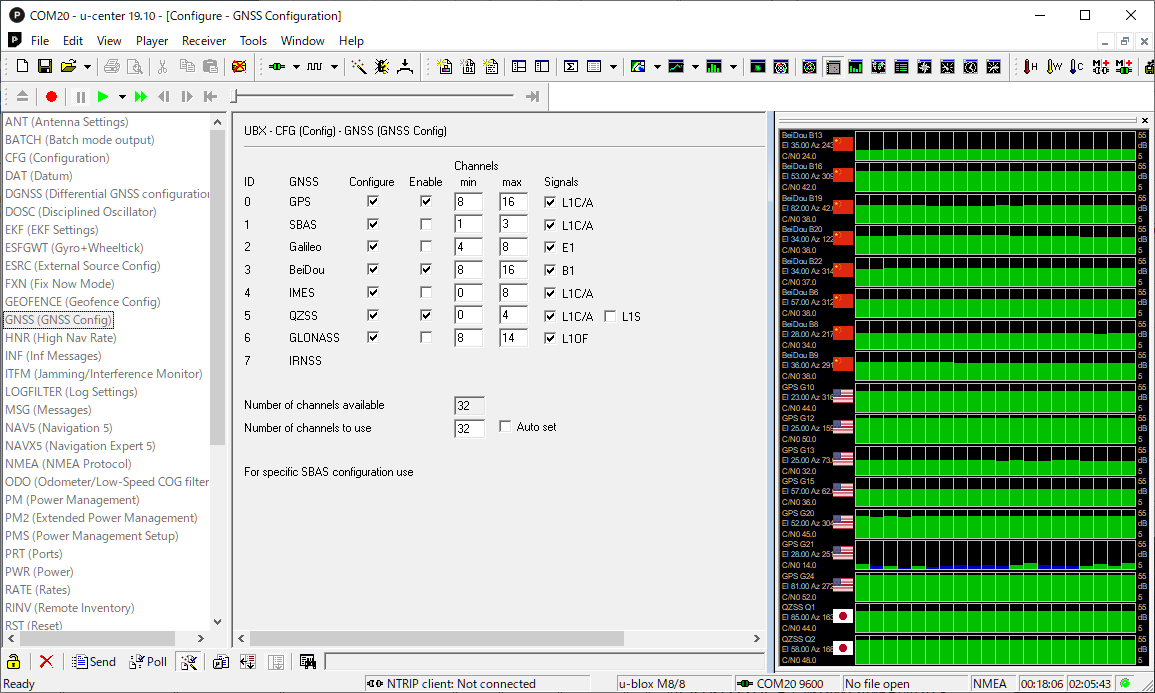Open the histogram view dropdown arrow
1155x693 pixels.
733,66
